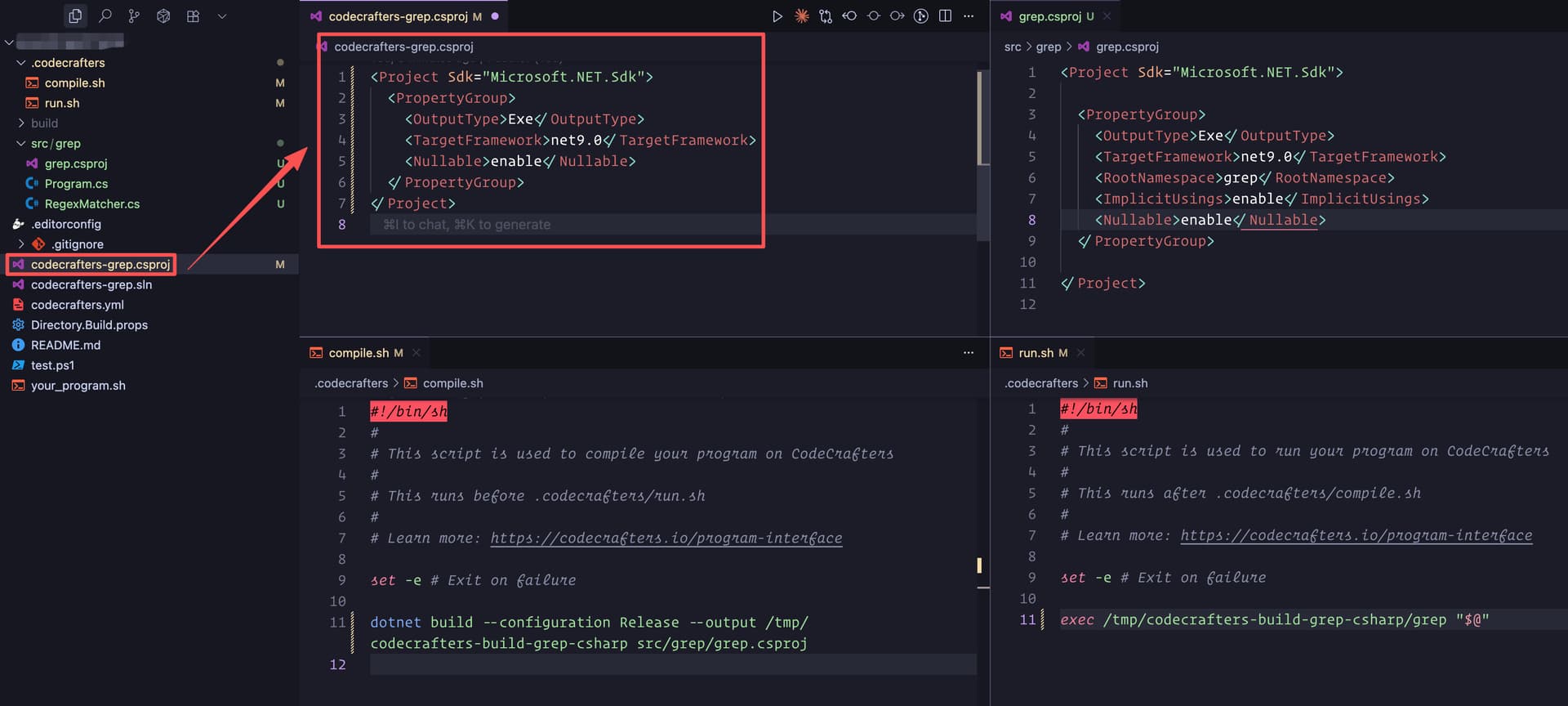
Task: Close the compile.sh tab
Action: click(x=416, y=353)
